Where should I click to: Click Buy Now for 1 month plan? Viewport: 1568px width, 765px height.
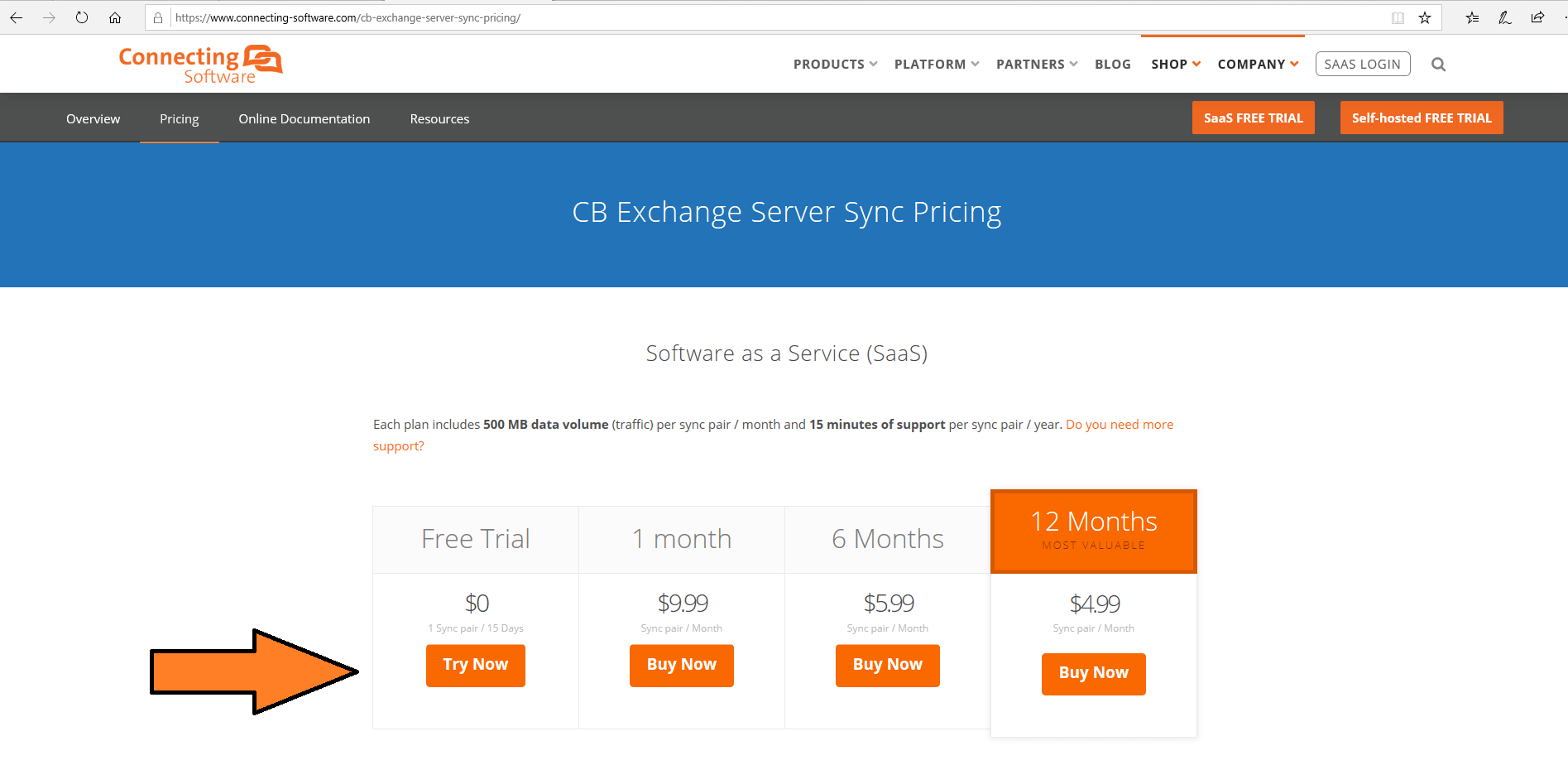pyautogui.click(x=681, y=665)
